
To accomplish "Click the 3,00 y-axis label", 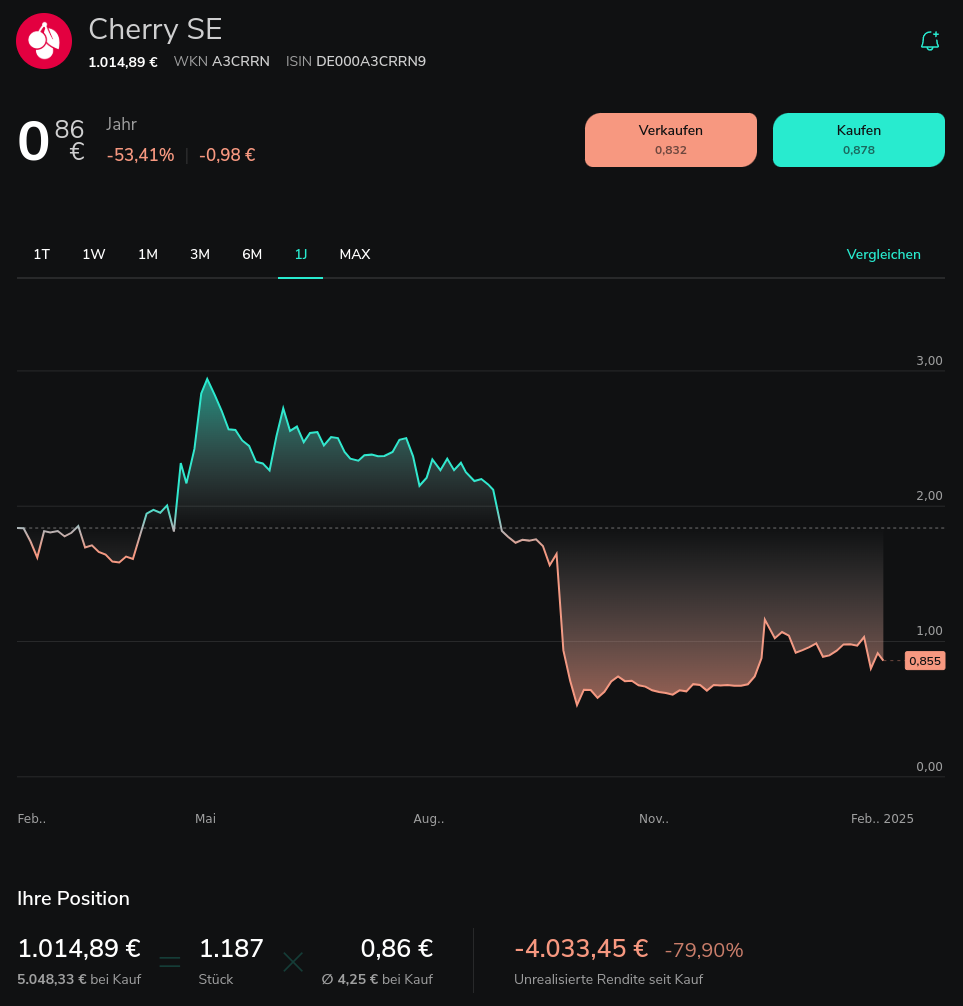I will coord(929,361).
